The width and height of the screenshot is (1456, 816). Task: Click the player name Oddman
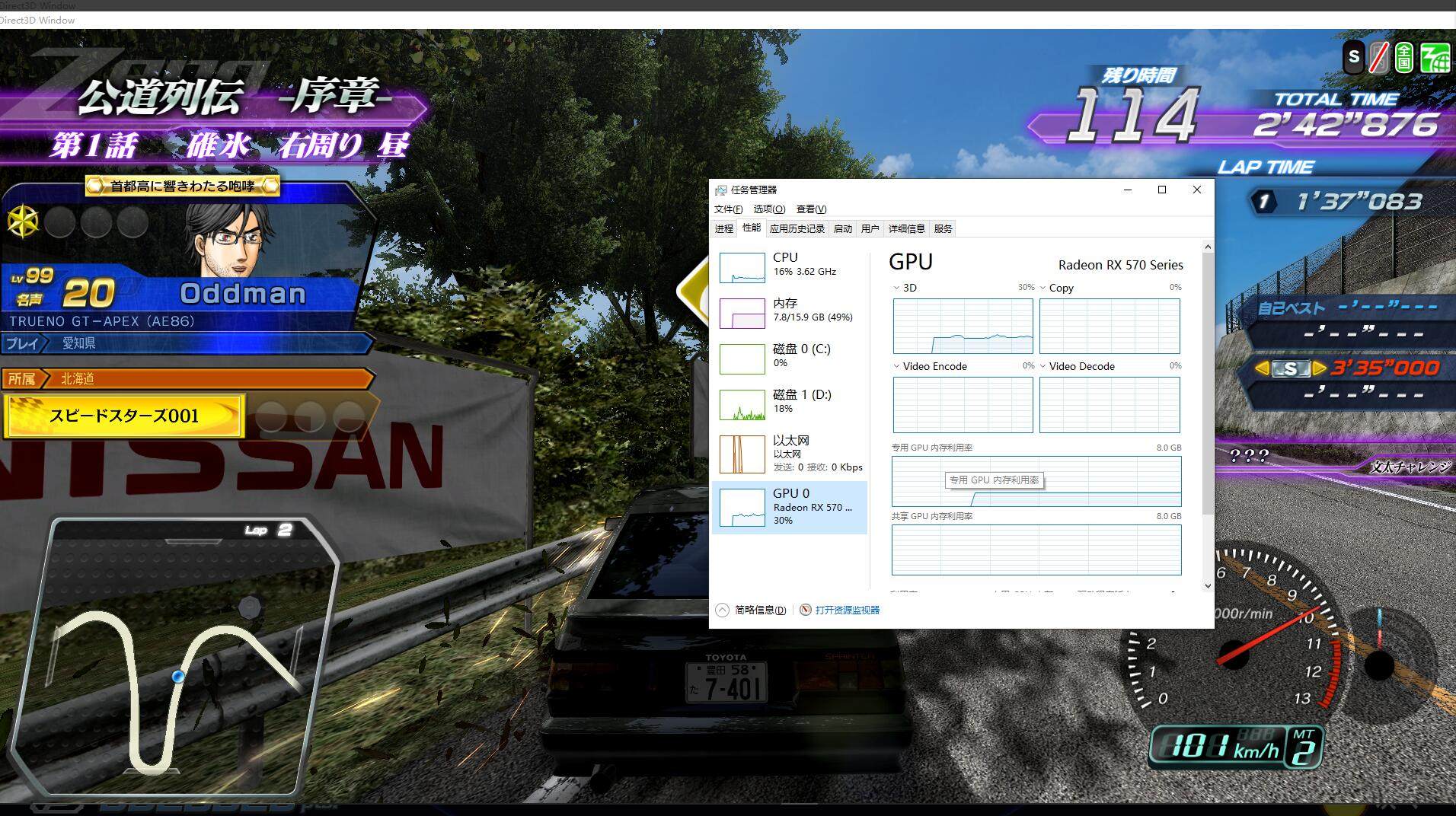[243, 294]
